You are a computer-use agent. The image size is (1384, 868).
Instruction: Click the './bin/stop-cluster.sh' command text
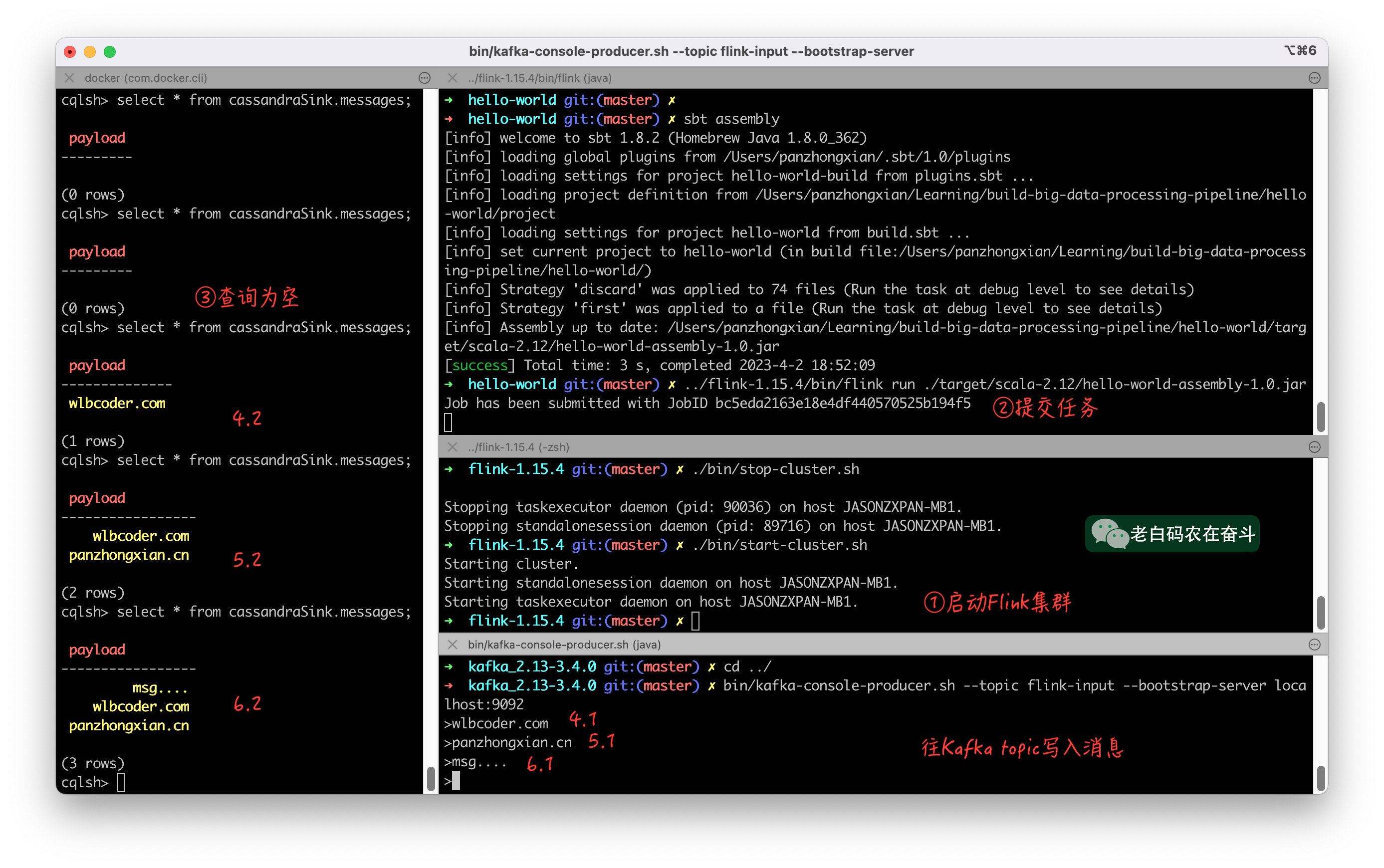coord(775,469)
